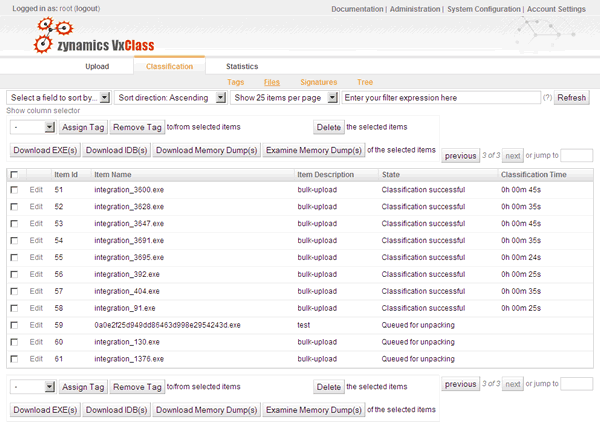Click the filter help question mark

pos(546,98)
